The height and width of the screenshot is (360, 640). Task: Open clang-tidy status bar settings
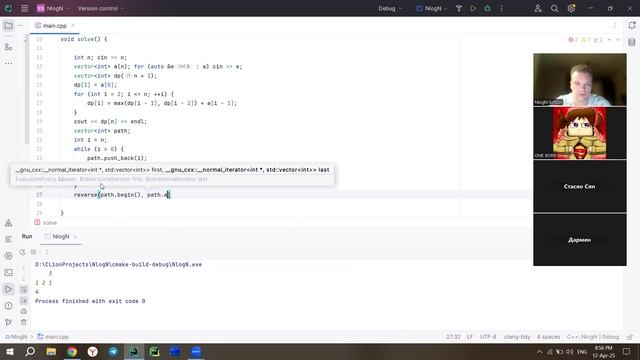[x=517, y=337]
